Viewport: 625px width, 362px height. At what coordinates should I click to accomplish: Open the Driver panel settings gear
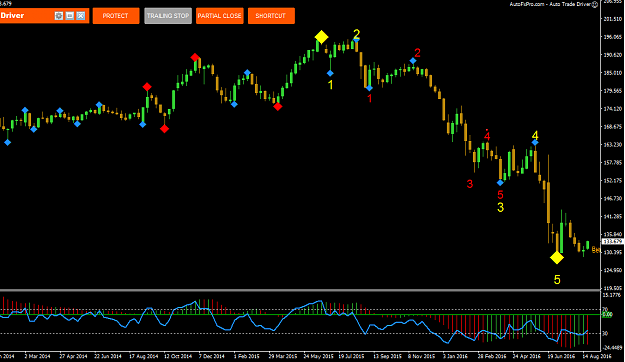click(x=59, y=16)
